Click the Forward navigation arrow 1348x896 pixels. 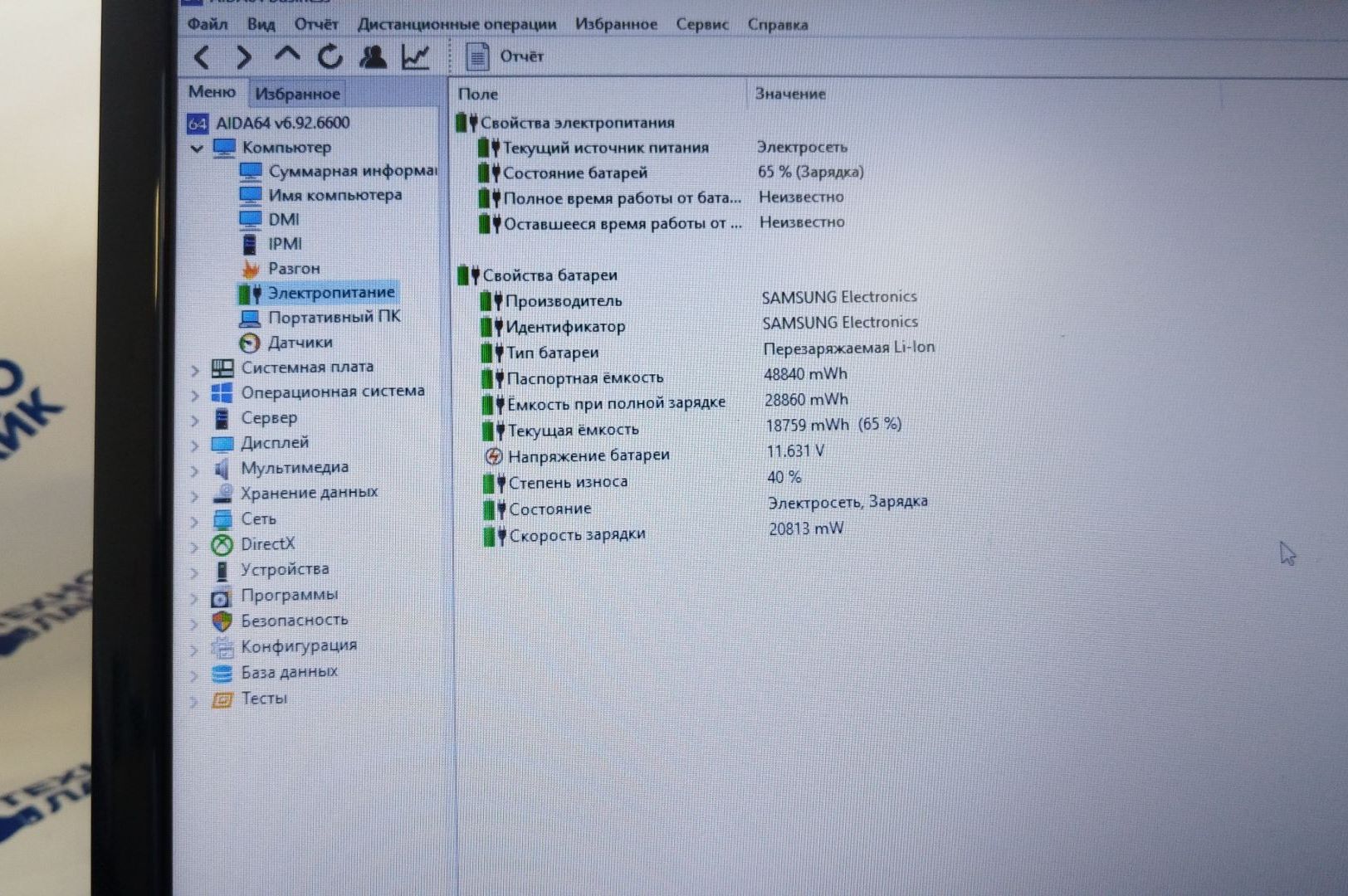click(x=243, y=57)
